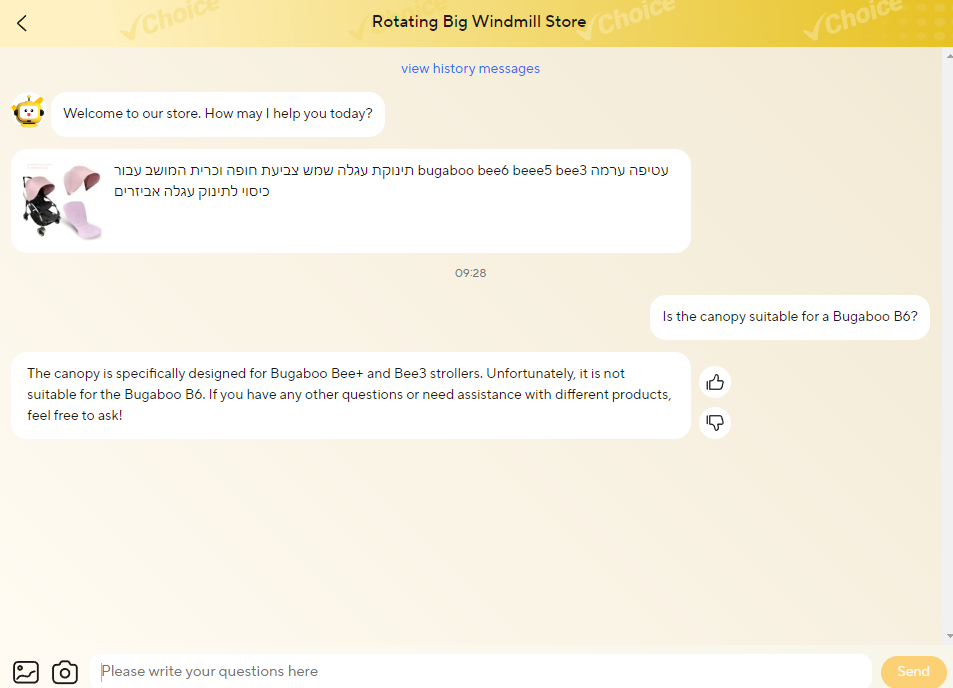The width and height of the screenshot is (953, 688).
Task: Open the image upload icon
Action: 26,672
